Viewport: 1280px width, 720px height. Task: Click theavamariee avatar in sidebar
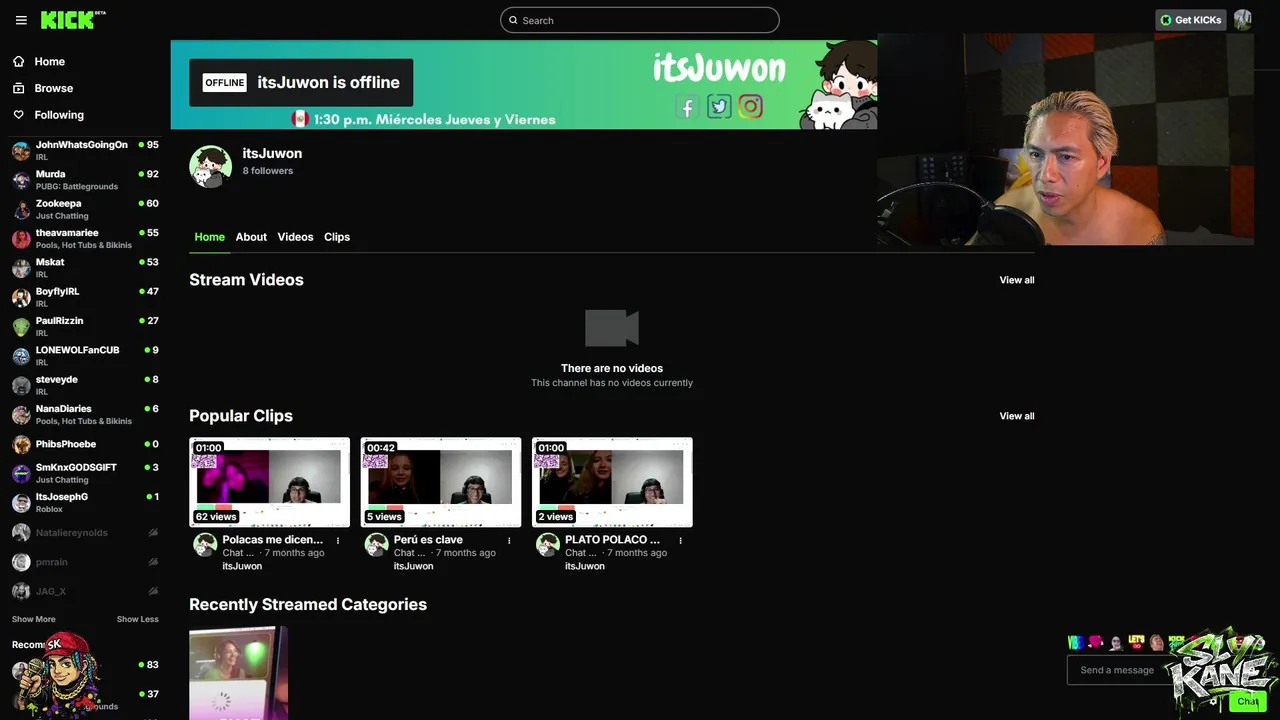point(21,239)
